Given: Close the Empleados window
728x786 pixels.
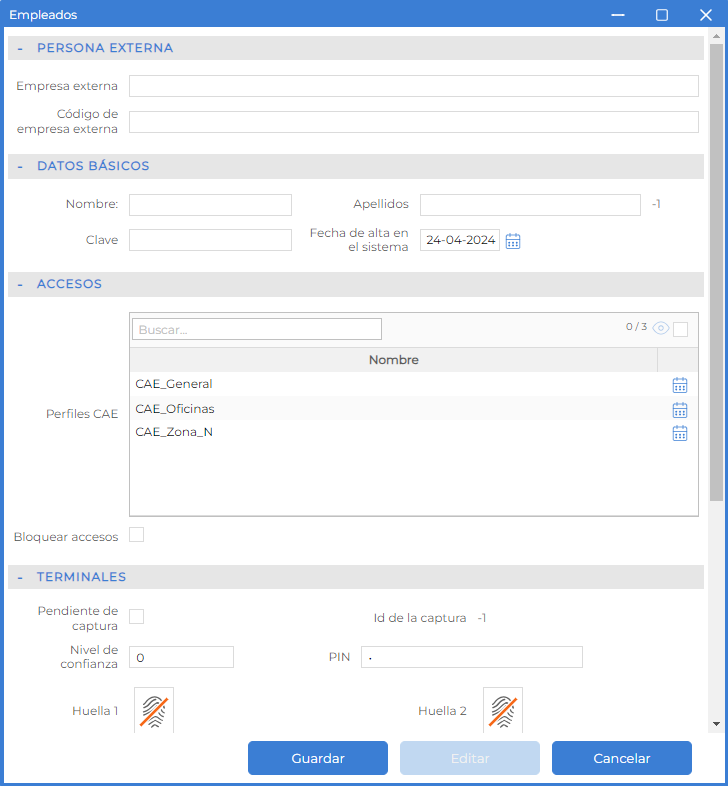Looking at the screenshot, I should 705,15.
